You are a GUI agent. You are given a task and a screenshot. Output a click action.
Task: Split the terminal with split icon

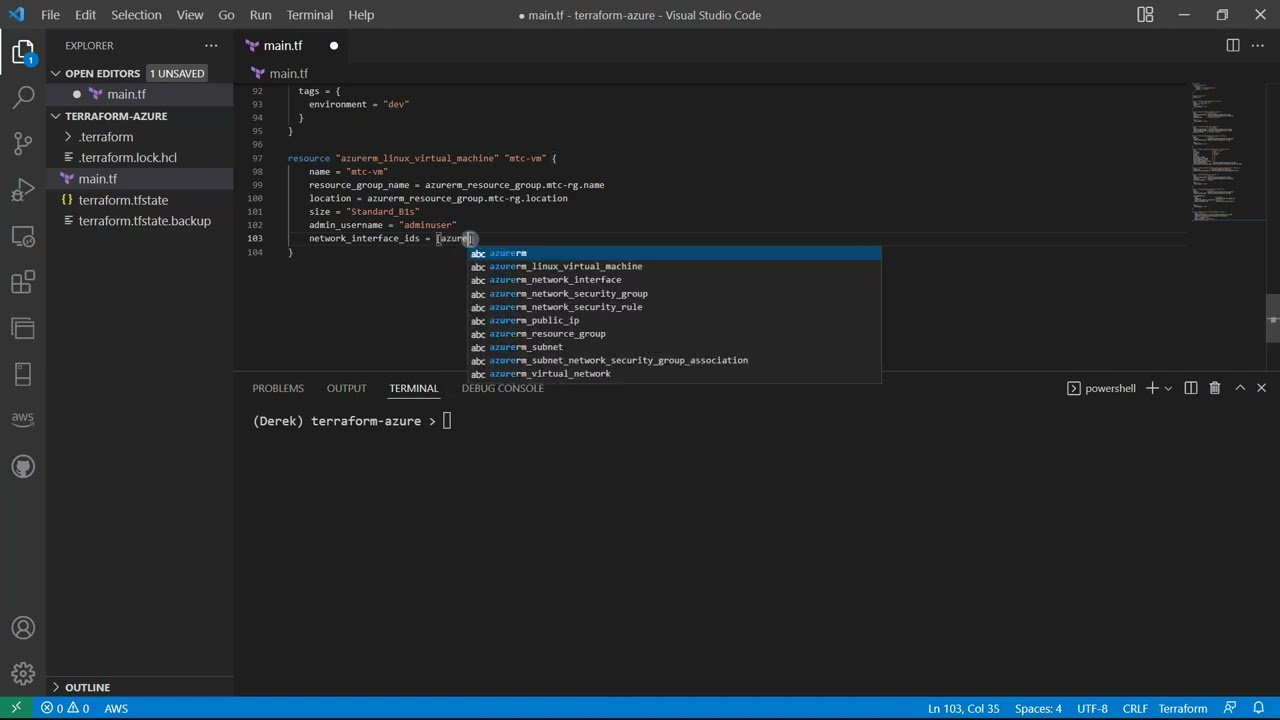tap(1191, 388)
